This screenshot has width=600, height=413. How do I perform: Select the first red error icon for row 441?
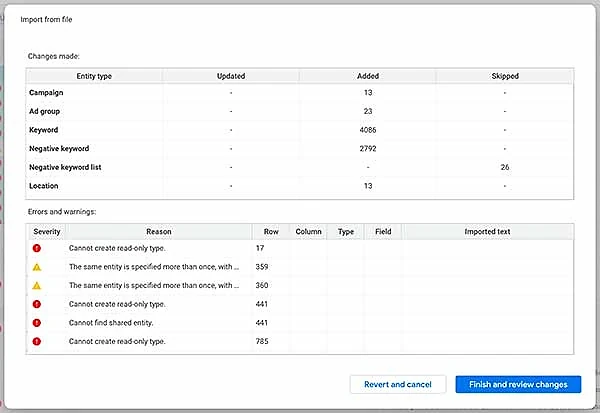click(37, 304)
